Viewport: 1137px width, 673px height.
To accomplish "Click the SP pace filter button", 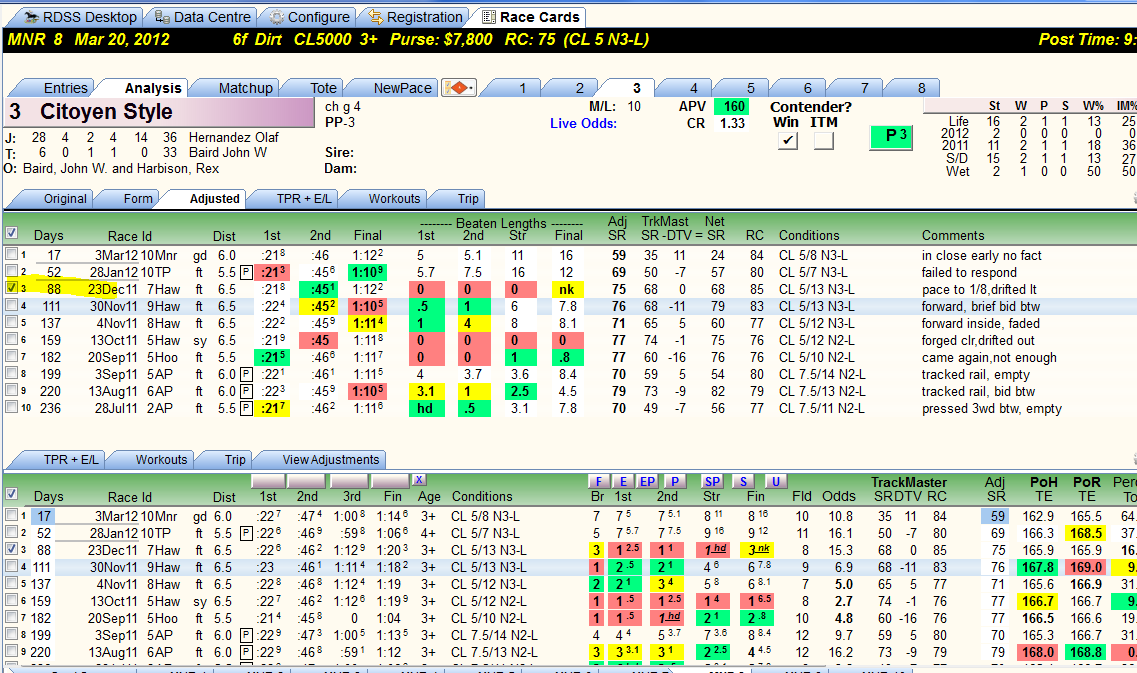I will [x=712, y=482].
